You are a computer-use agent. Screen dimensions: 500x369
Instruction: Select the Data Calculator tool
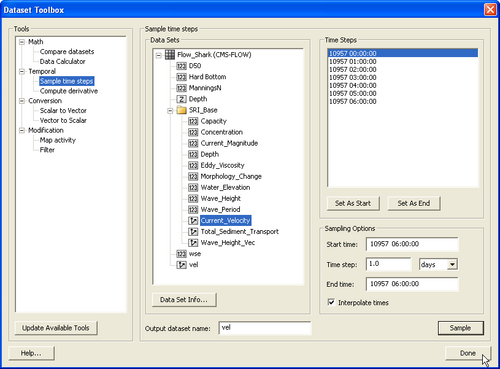click(62, 61)
